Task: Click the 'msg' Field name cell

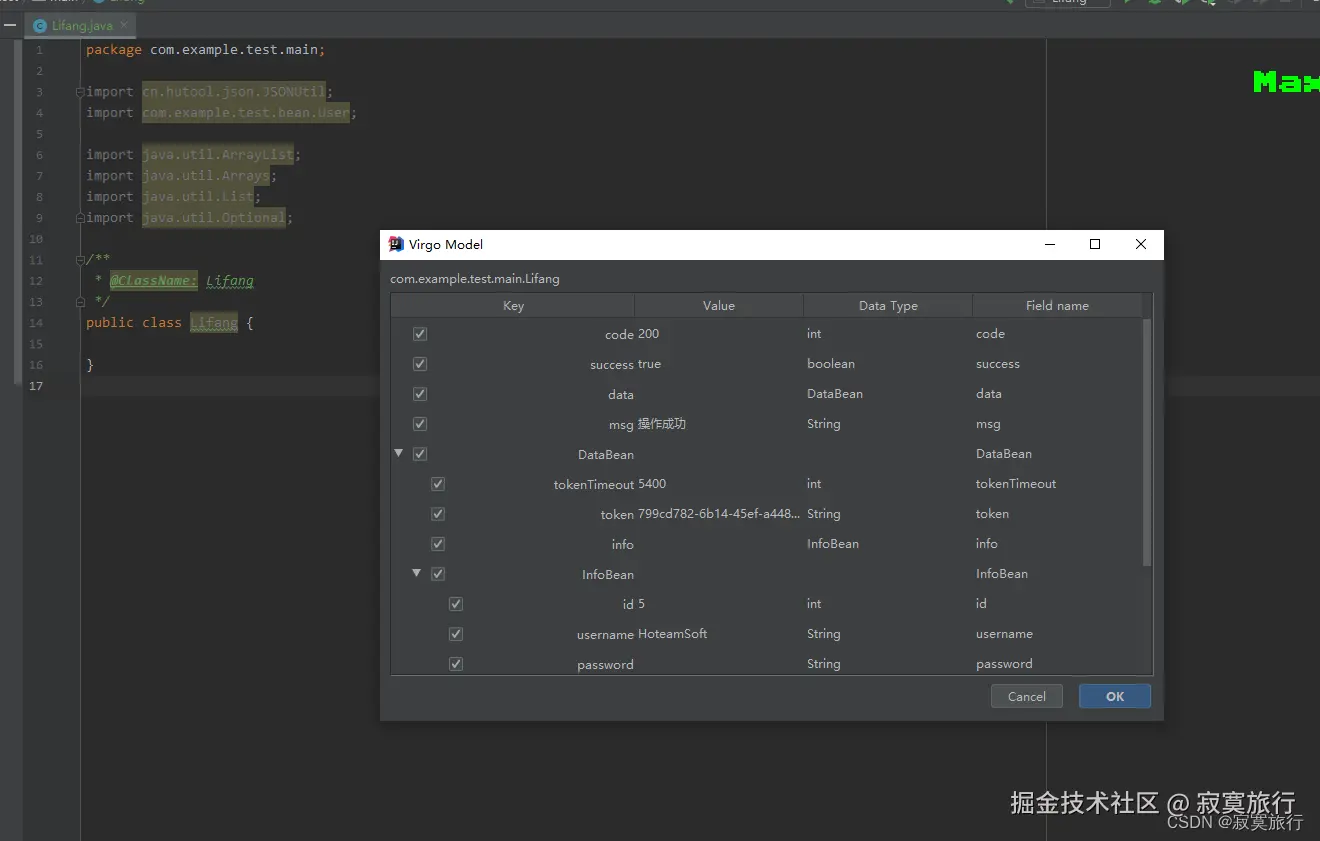Action: [988, 424]
